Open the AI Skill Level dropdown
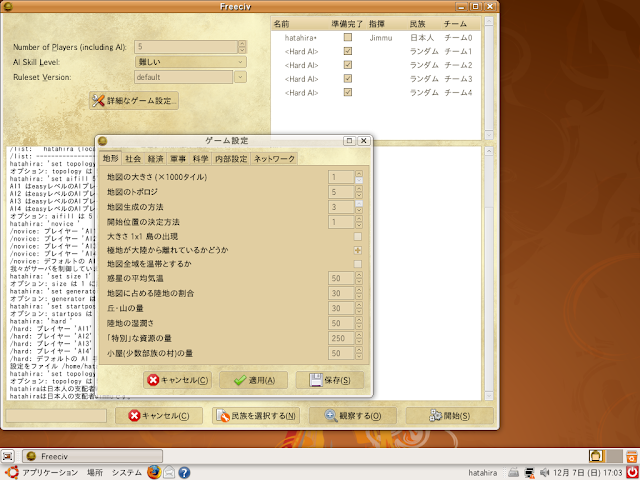The height and width of the screenshot is (480, 640). (191, 62)
